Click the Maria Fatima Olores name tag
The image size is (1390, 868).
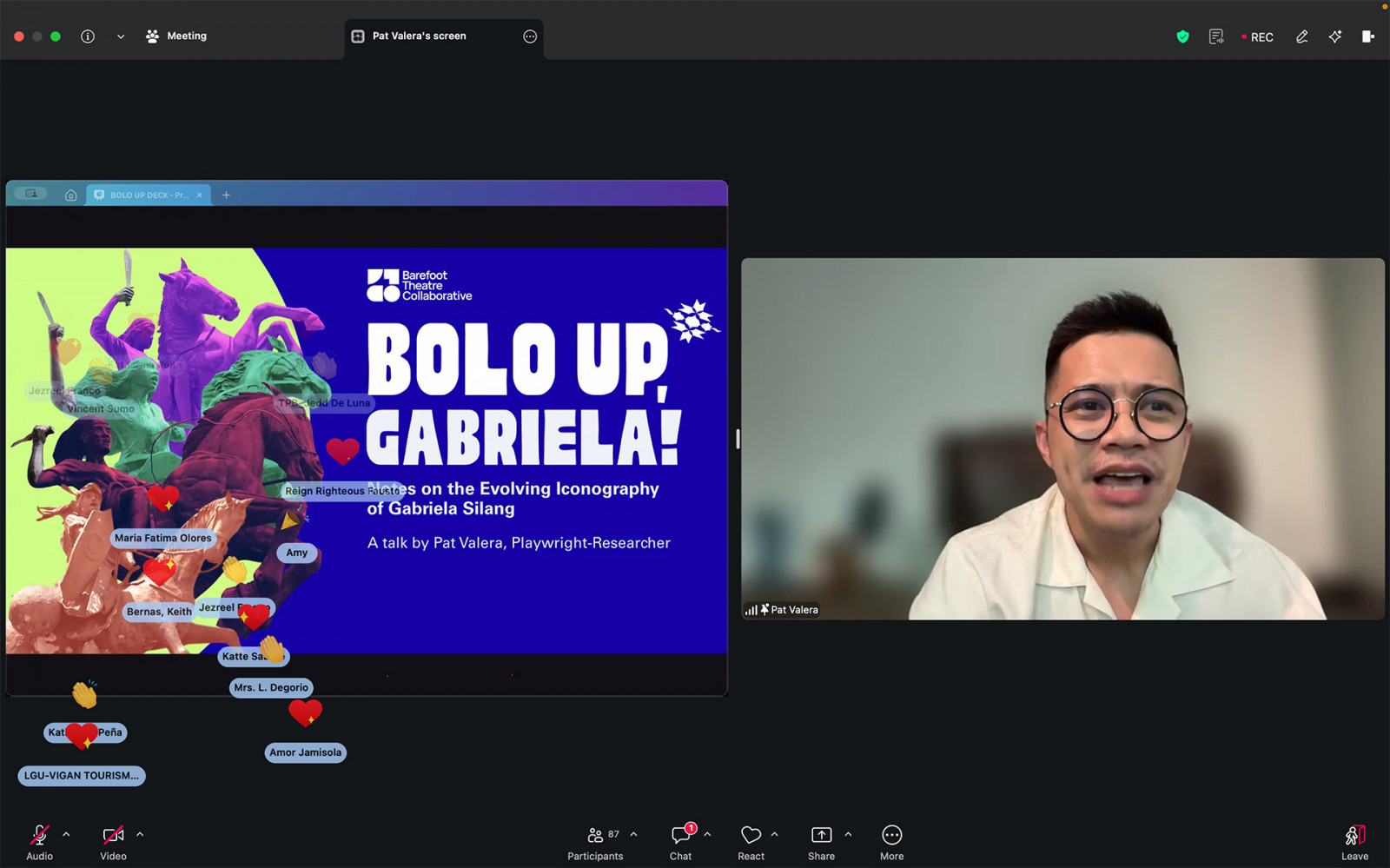pos(163,539)
